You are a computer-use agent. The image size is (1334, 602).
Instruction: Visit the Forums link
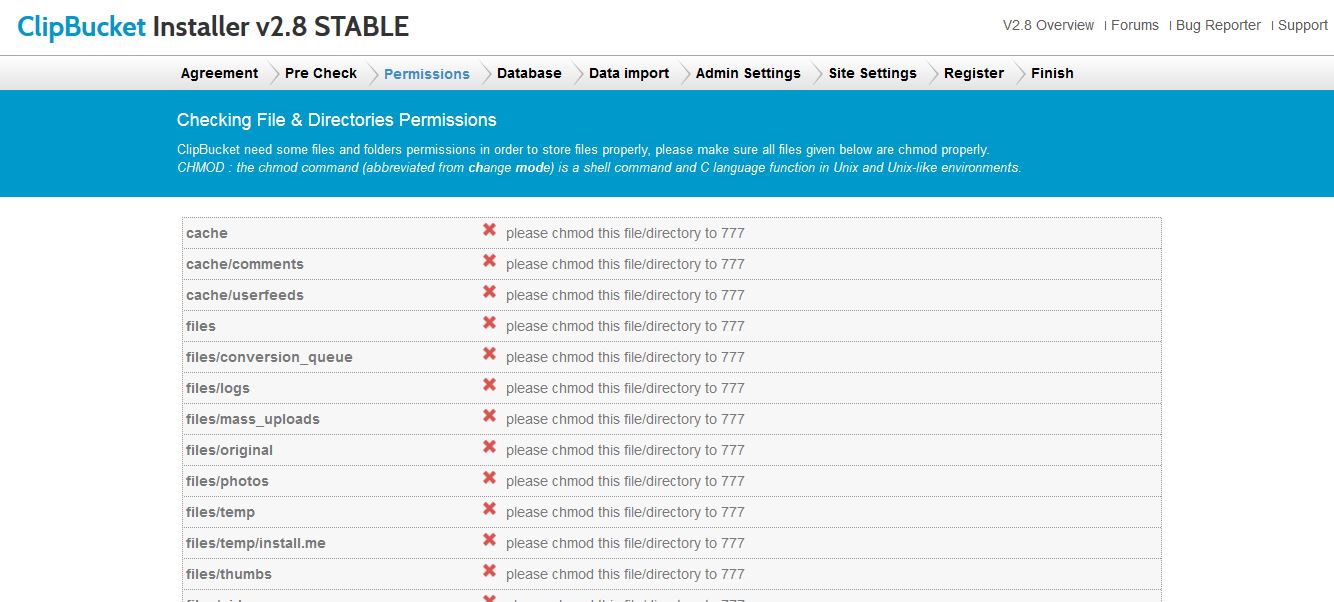(1135, 25)
